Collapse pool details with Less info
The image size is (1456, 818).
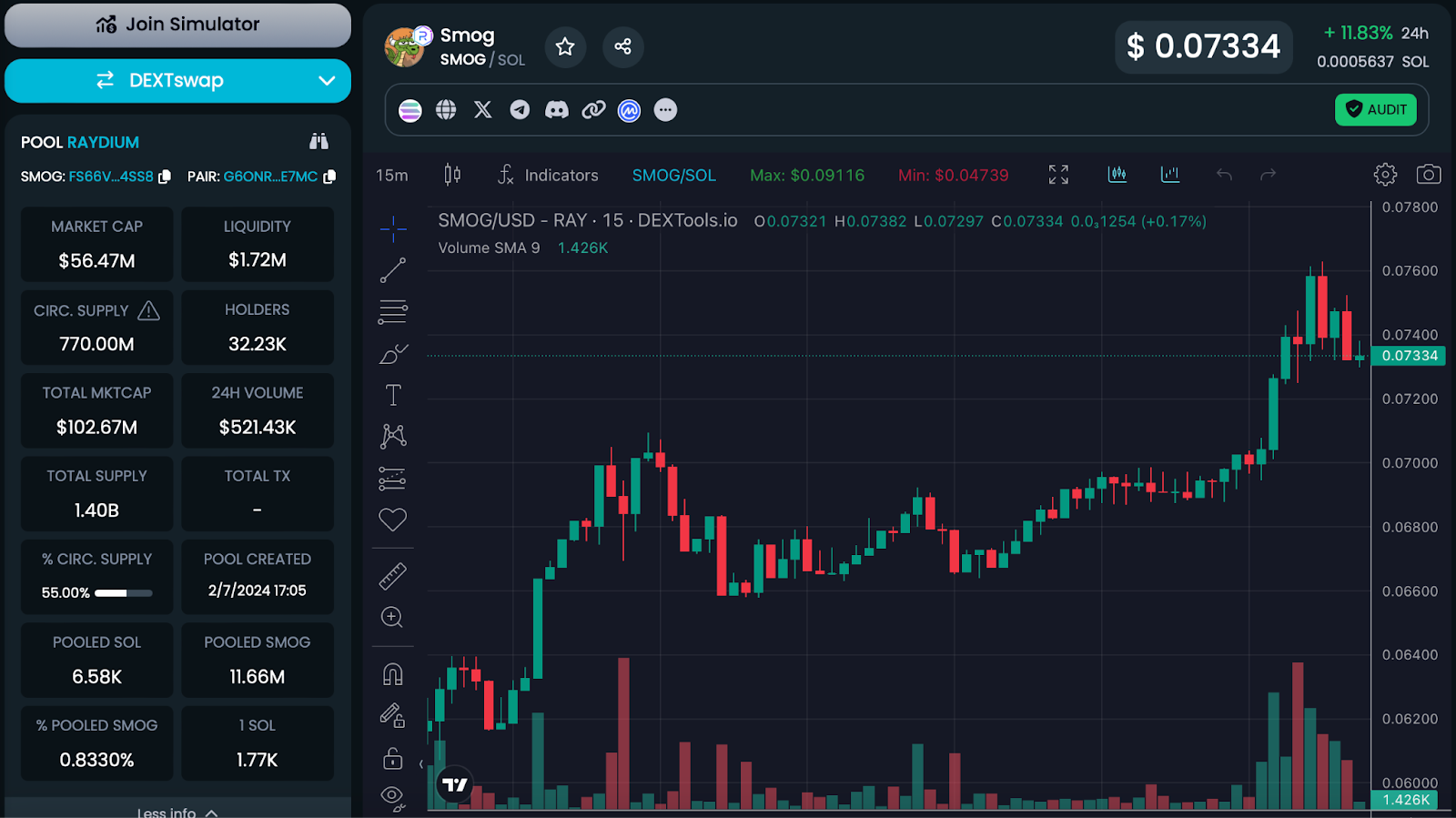click(x=177, y=812)
